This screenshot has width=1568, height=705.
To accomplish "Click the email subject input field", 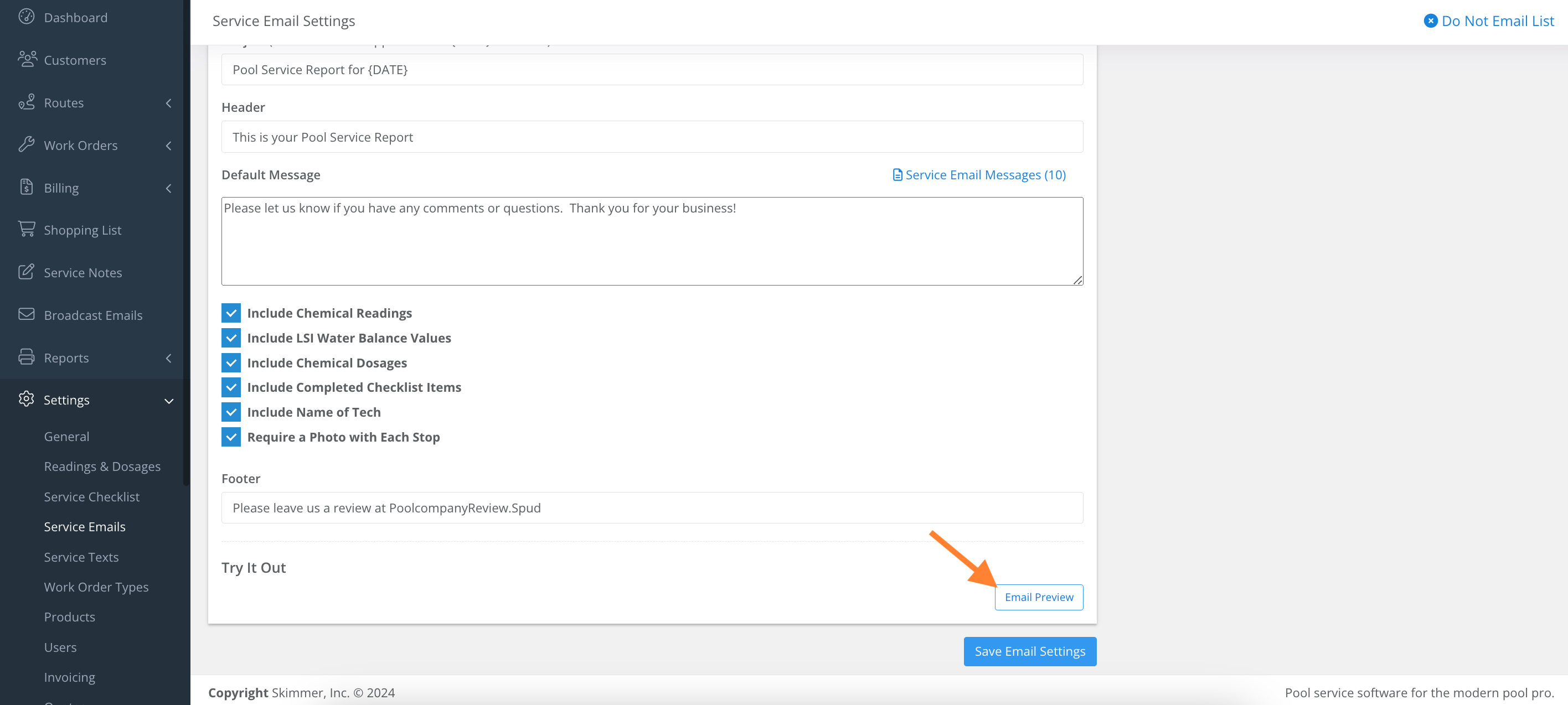I will point(652,69).
